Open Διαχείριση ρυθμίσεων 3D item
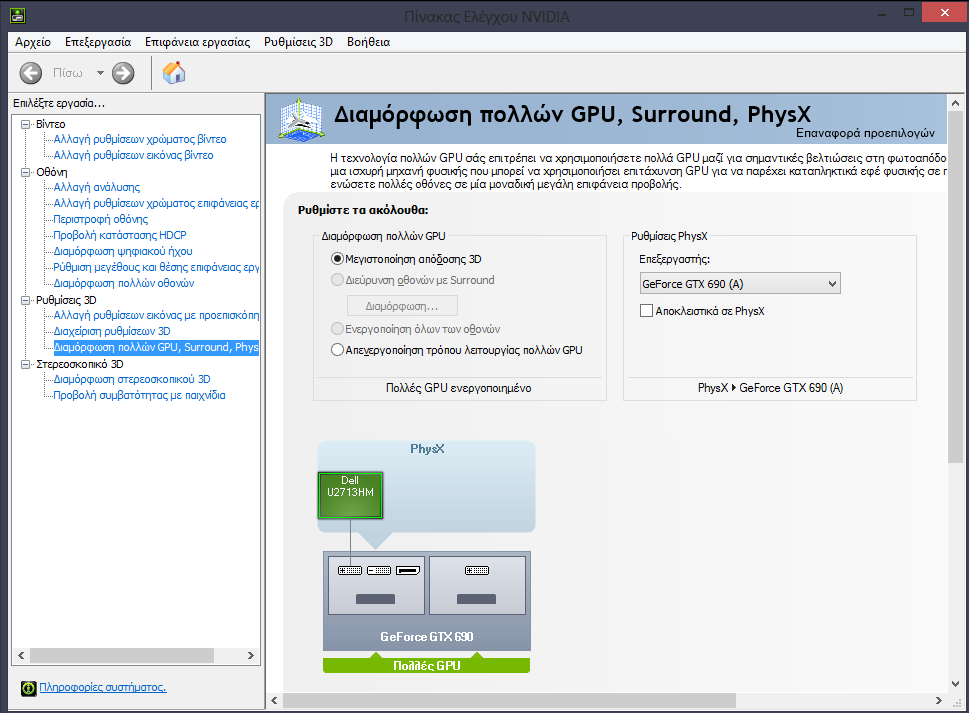969x713 pixels. (x=112, y=331)
